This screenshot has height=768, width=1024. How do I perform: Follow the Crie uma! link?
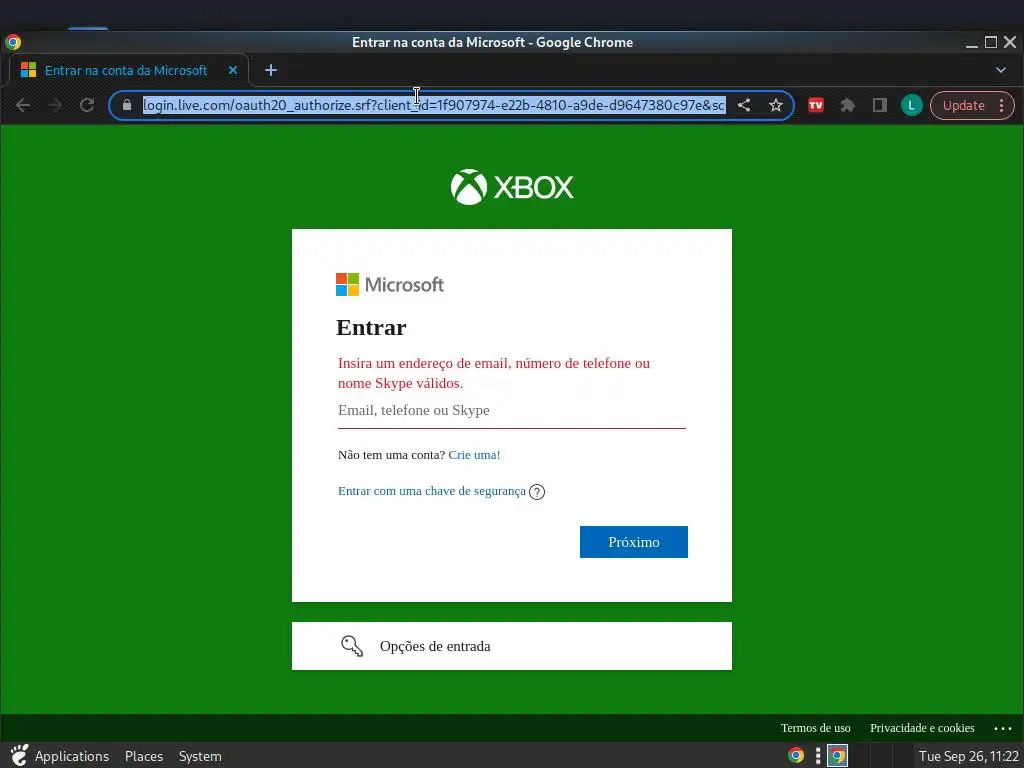coord(474,455)
